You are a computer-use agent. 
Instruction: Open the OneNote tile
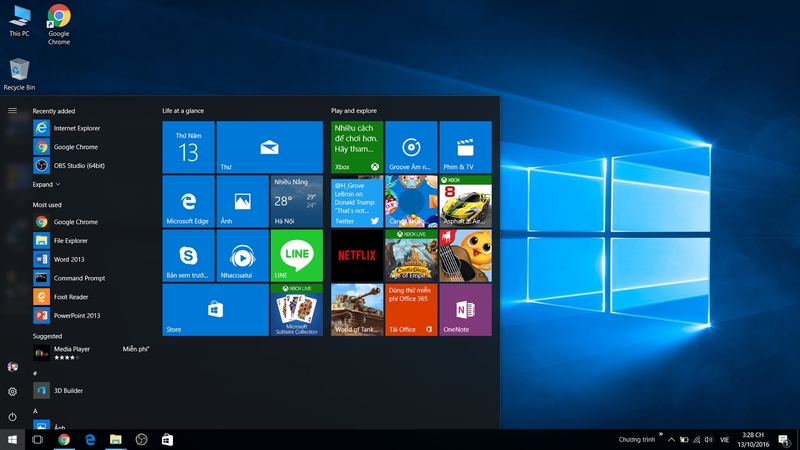(x=465, y=310)
